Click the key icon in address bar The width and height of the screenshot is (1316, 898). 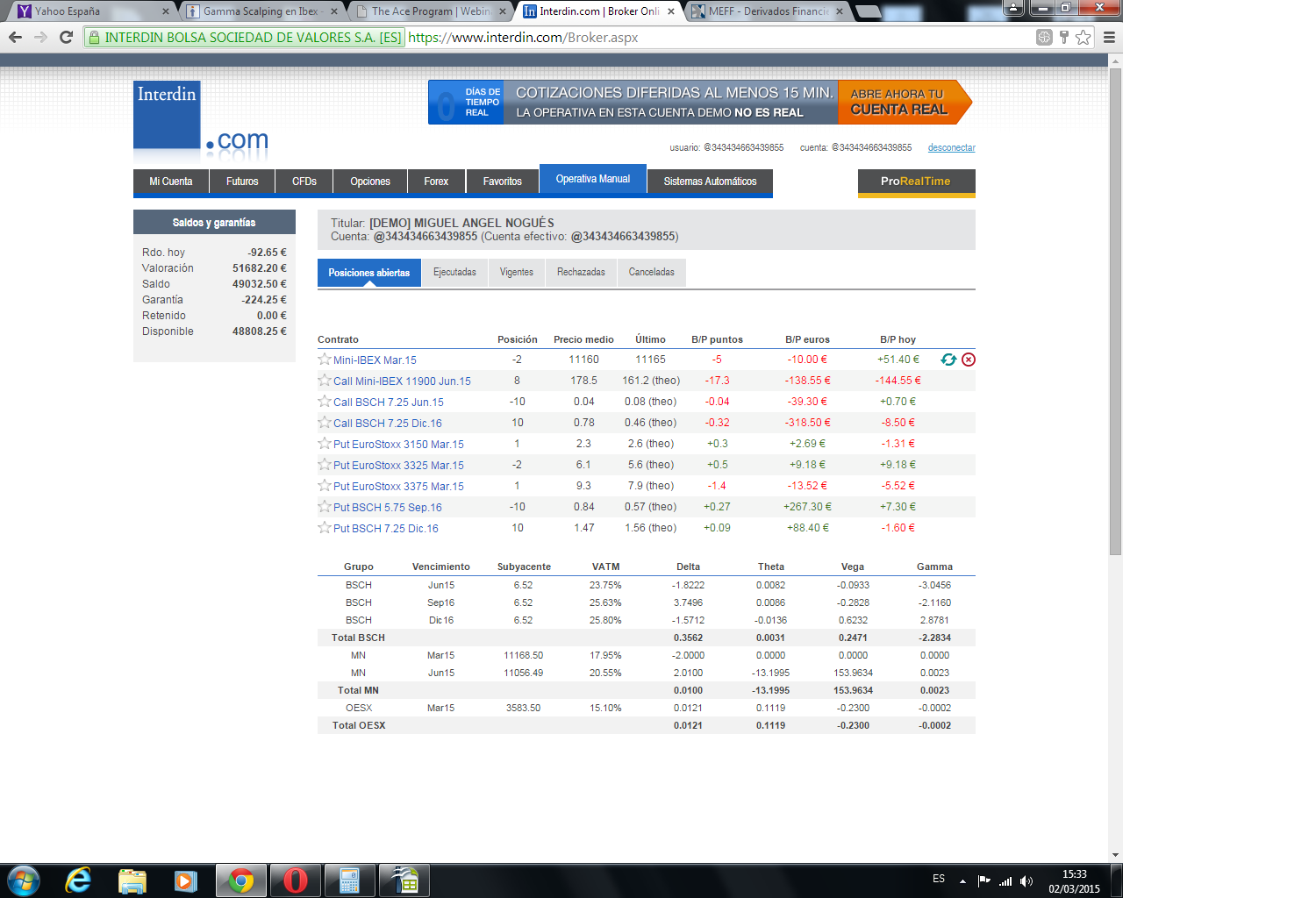1064,37
